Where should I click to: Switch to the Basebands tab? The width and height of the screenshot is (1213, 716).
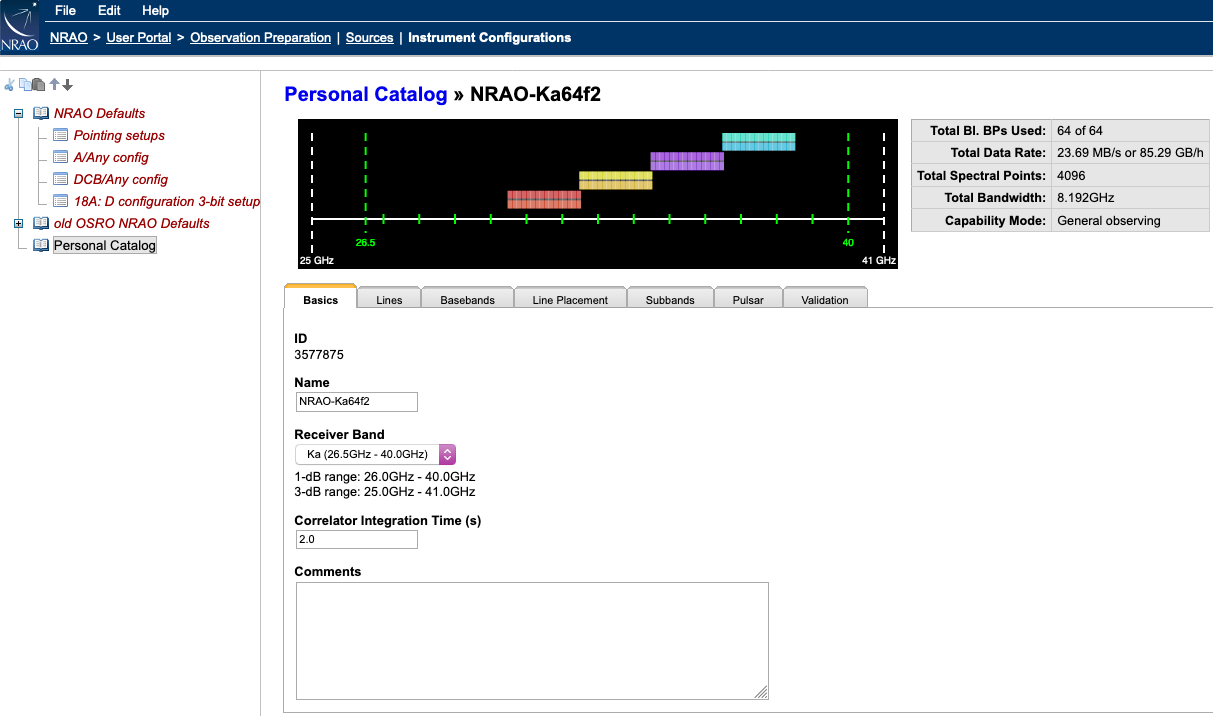(x=467, y=300)
